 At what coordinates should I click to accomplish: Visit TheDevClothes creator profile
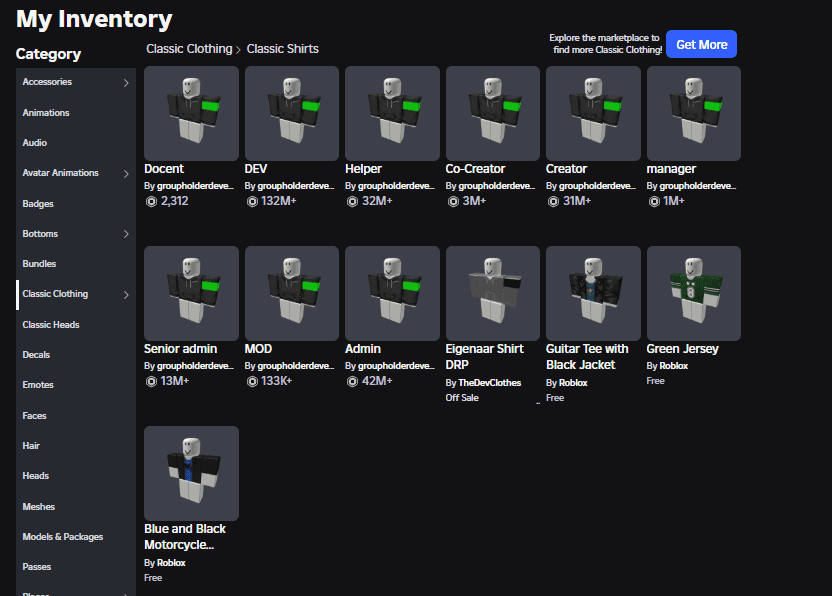point(490,383)
